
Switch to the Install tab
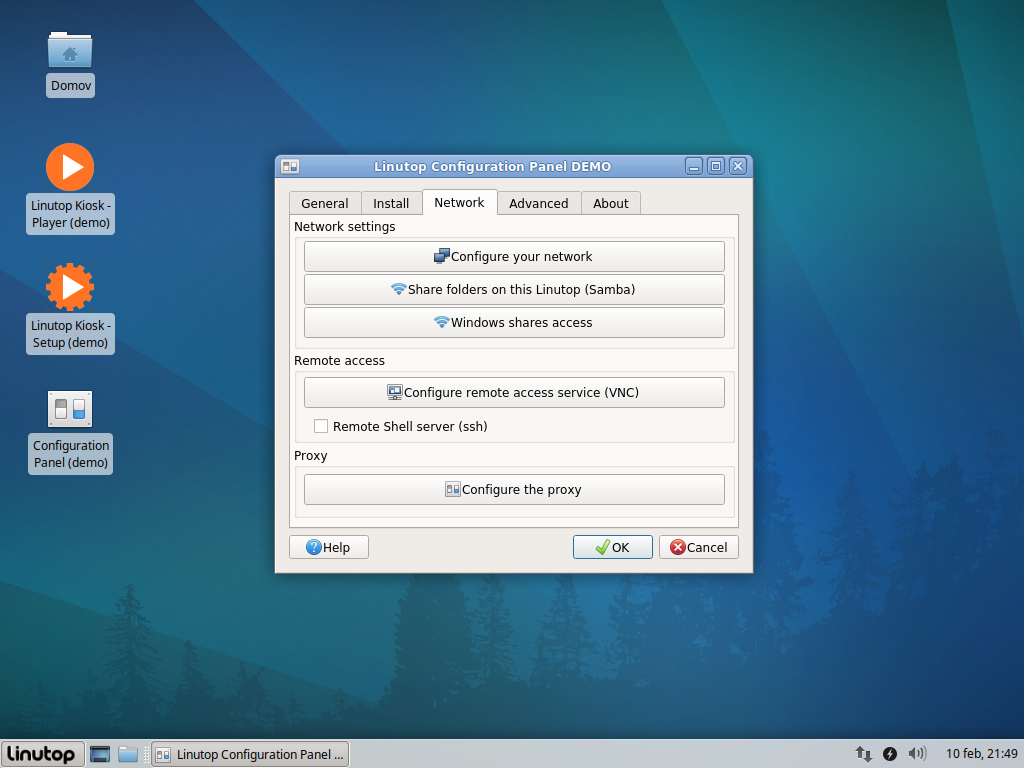coord(391,203)
